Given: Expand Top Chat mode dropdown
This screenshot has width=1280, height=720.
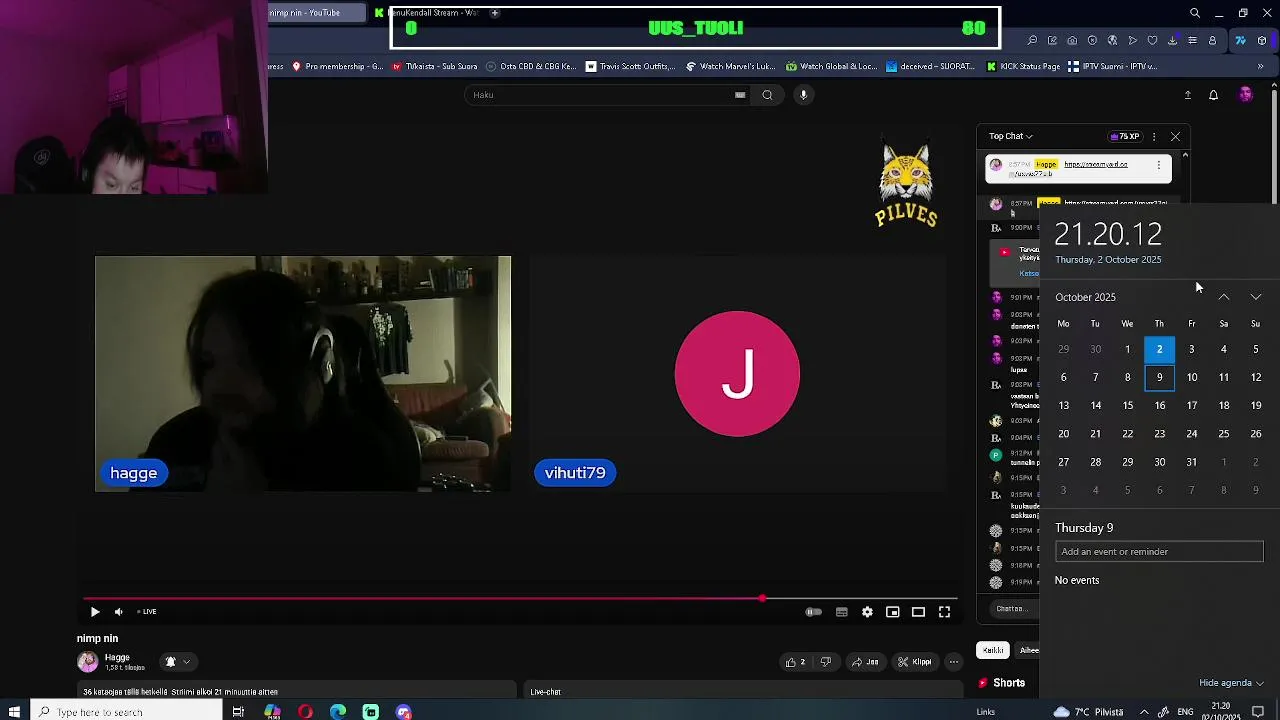Looking at the screenshot, I should point(1011,136).
